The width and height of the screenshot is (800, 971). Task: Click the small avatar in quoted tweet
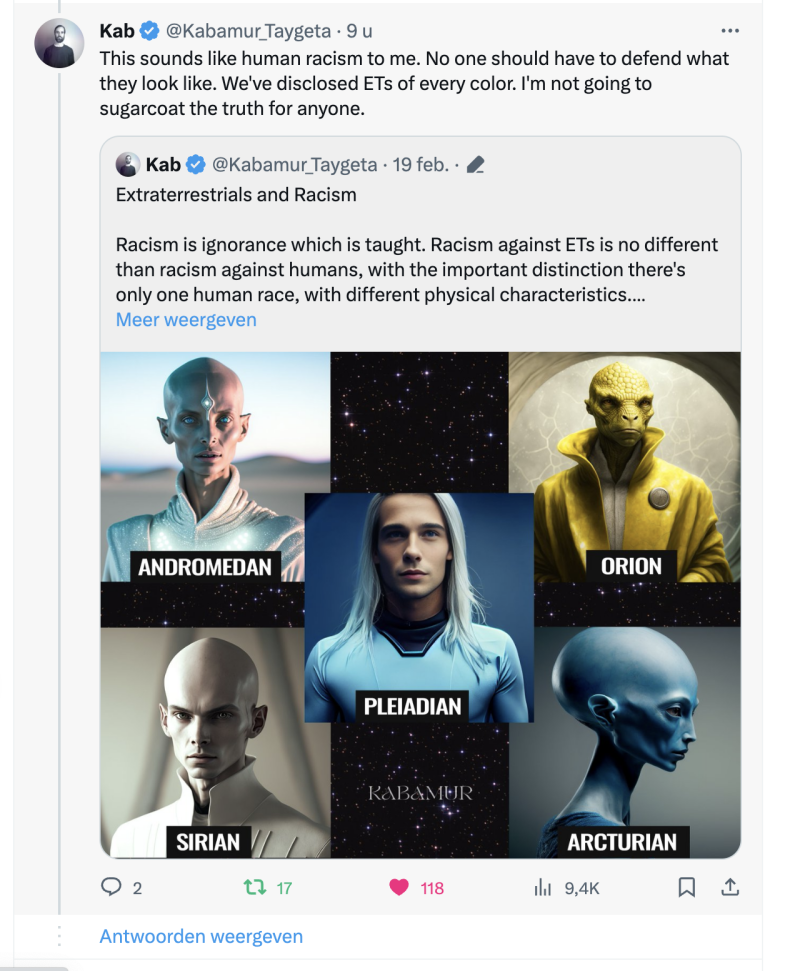[127, 164]
